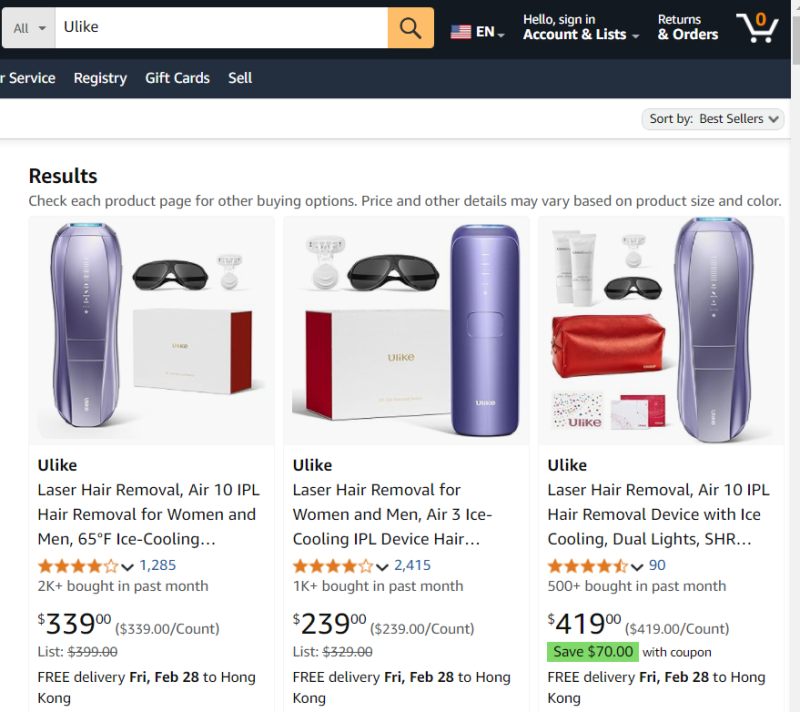Open the Sort by Best Sellers dropdown

point(713,119)
